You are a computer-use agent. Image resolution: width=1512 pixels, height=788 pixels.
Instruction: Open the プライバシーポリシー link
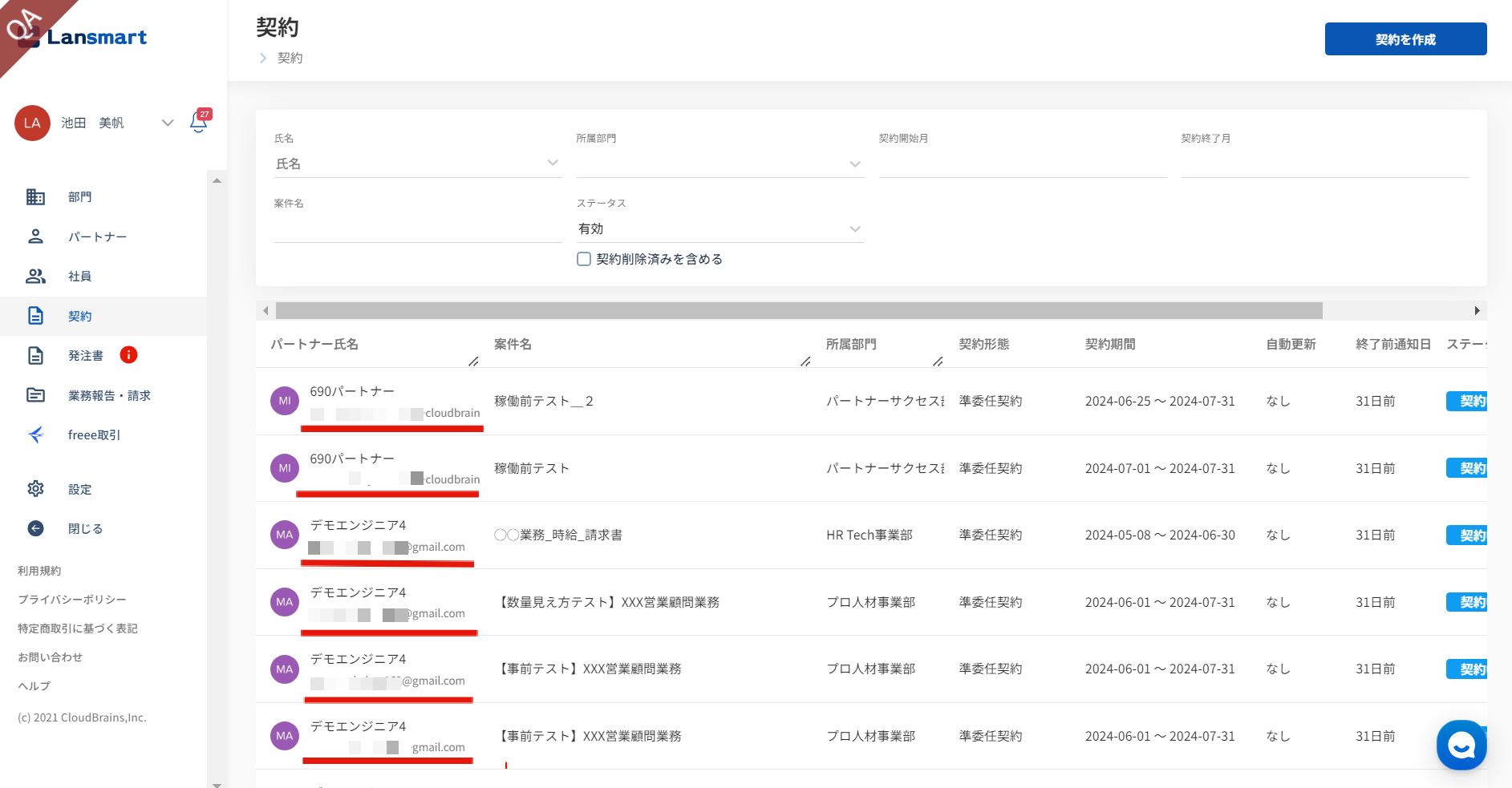(x=72, y=600)
